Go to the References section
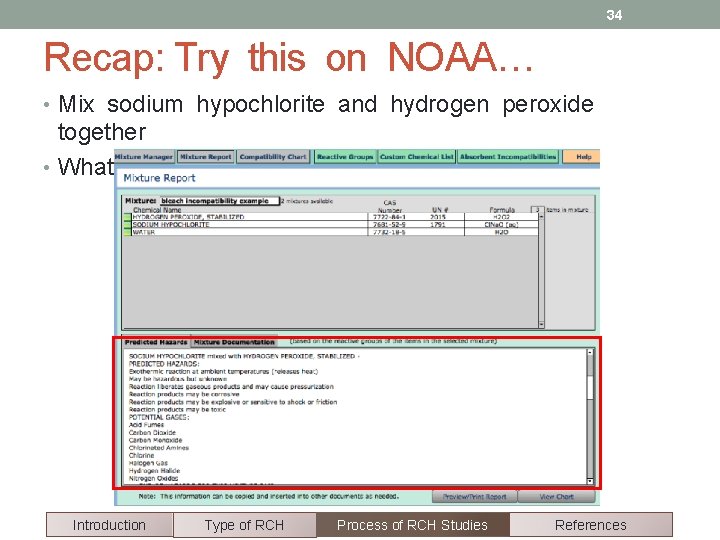Viewport: 720px width, 540px height. point(591,525)
